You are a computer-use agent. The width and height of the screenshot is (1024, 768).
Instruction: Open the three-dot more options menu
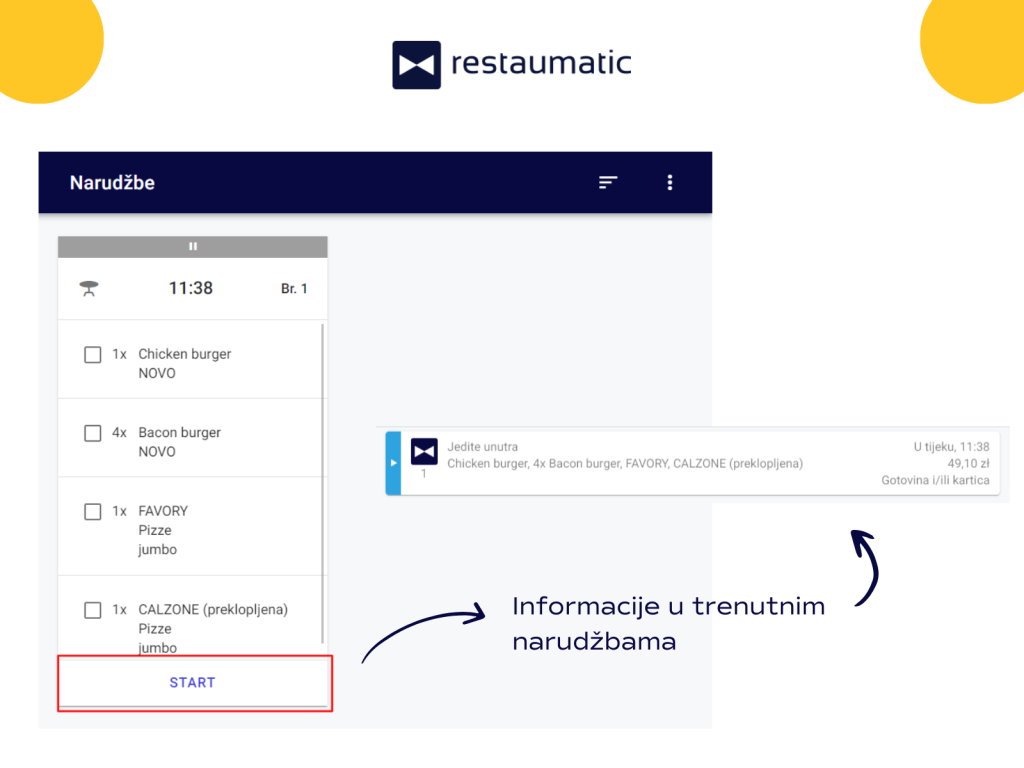coord(669,182)
